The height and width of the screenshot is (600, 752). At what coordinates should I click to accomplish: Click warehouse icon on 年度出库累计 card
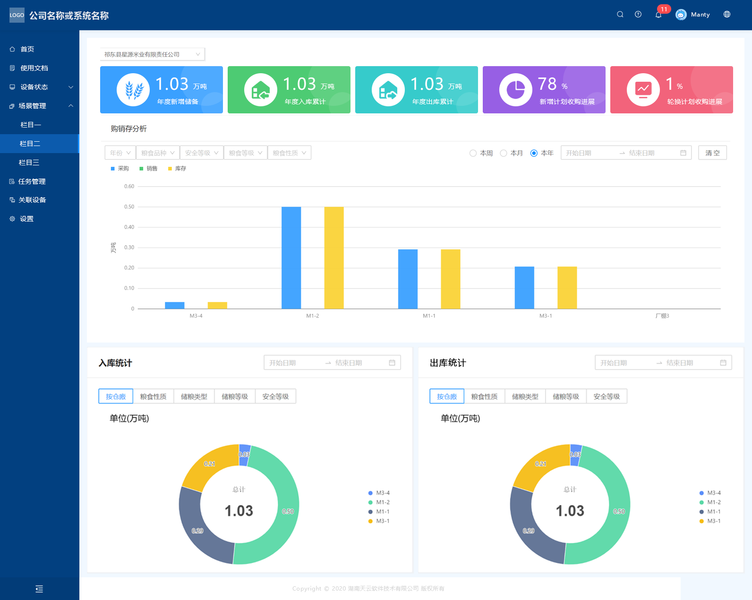[388, 90]
